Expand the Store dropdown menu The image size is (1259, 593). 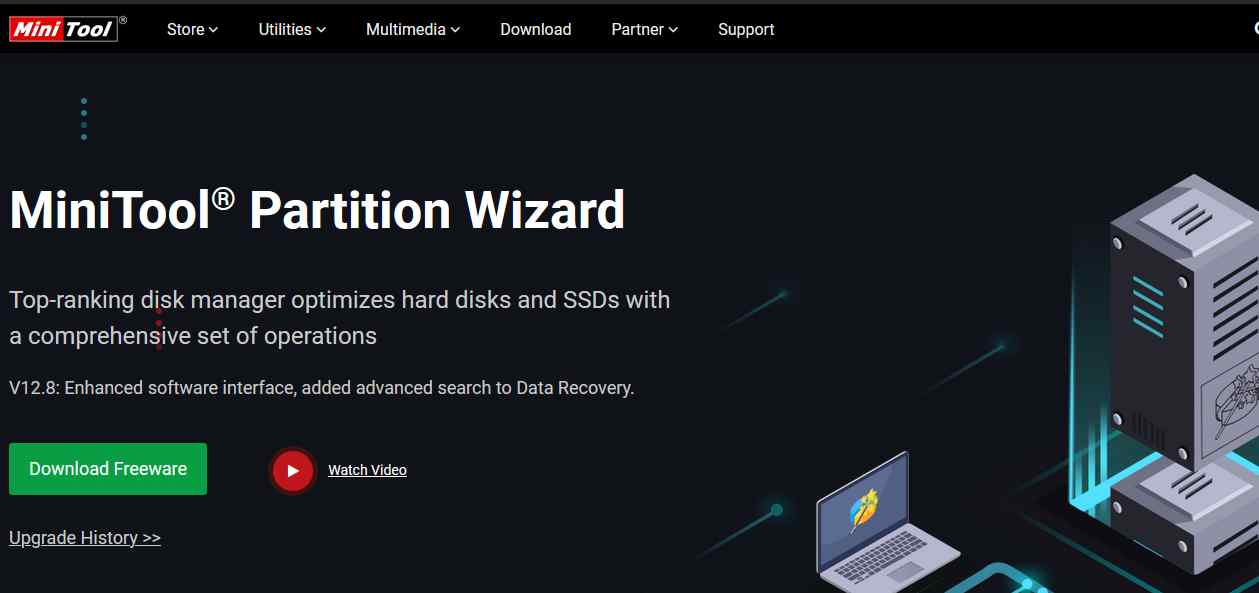tap(192, 29)
